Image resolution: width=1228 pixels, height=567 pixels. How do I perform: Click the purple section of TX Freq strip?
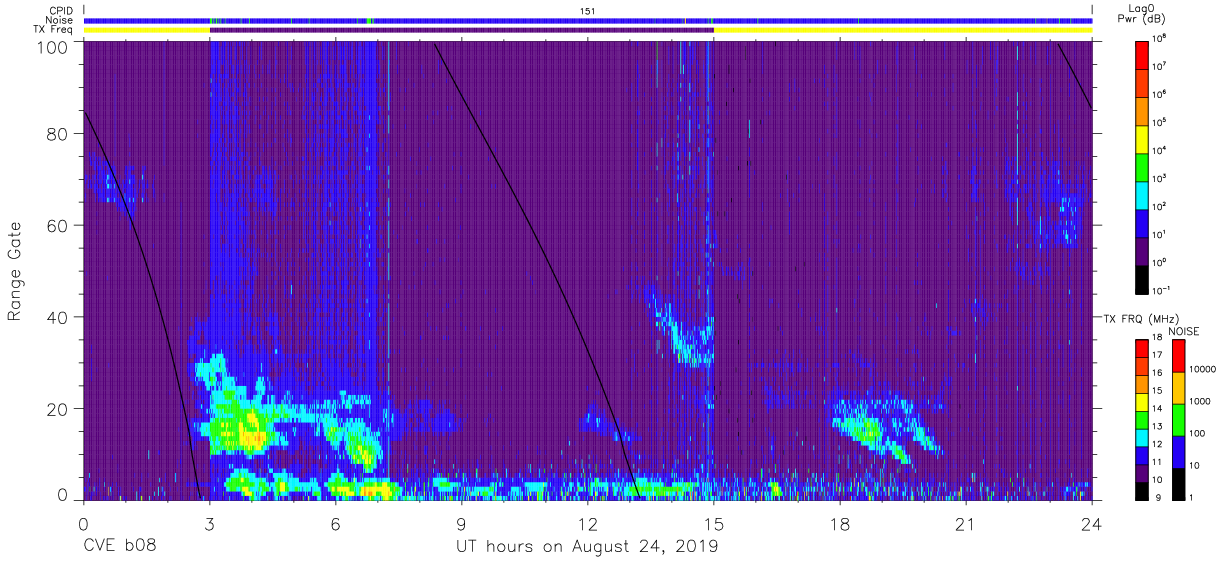tap(461, 30)
